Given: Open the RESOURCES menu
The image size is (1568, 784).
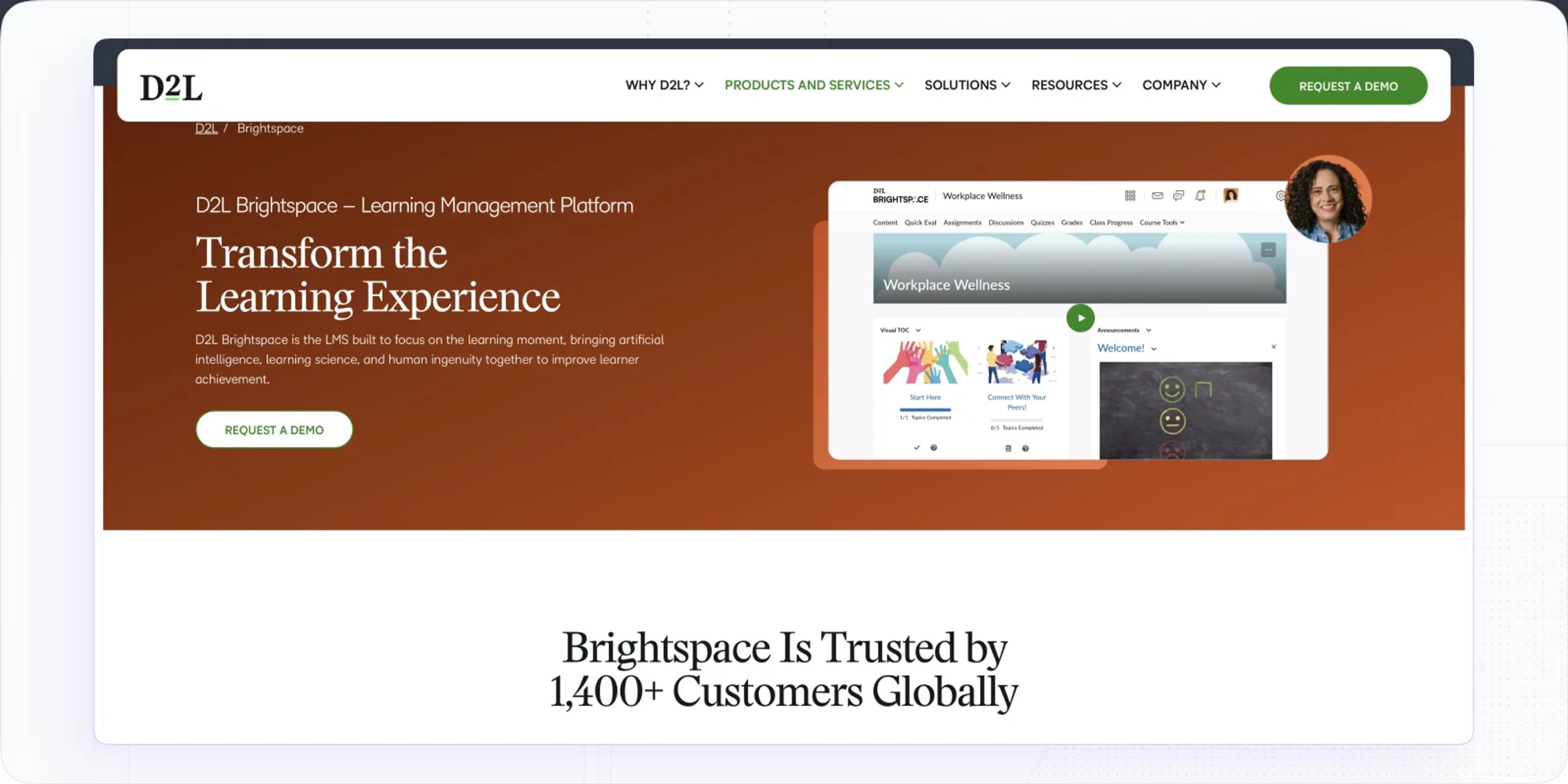Looking at the screenshot, I should tap(1076, 85).
